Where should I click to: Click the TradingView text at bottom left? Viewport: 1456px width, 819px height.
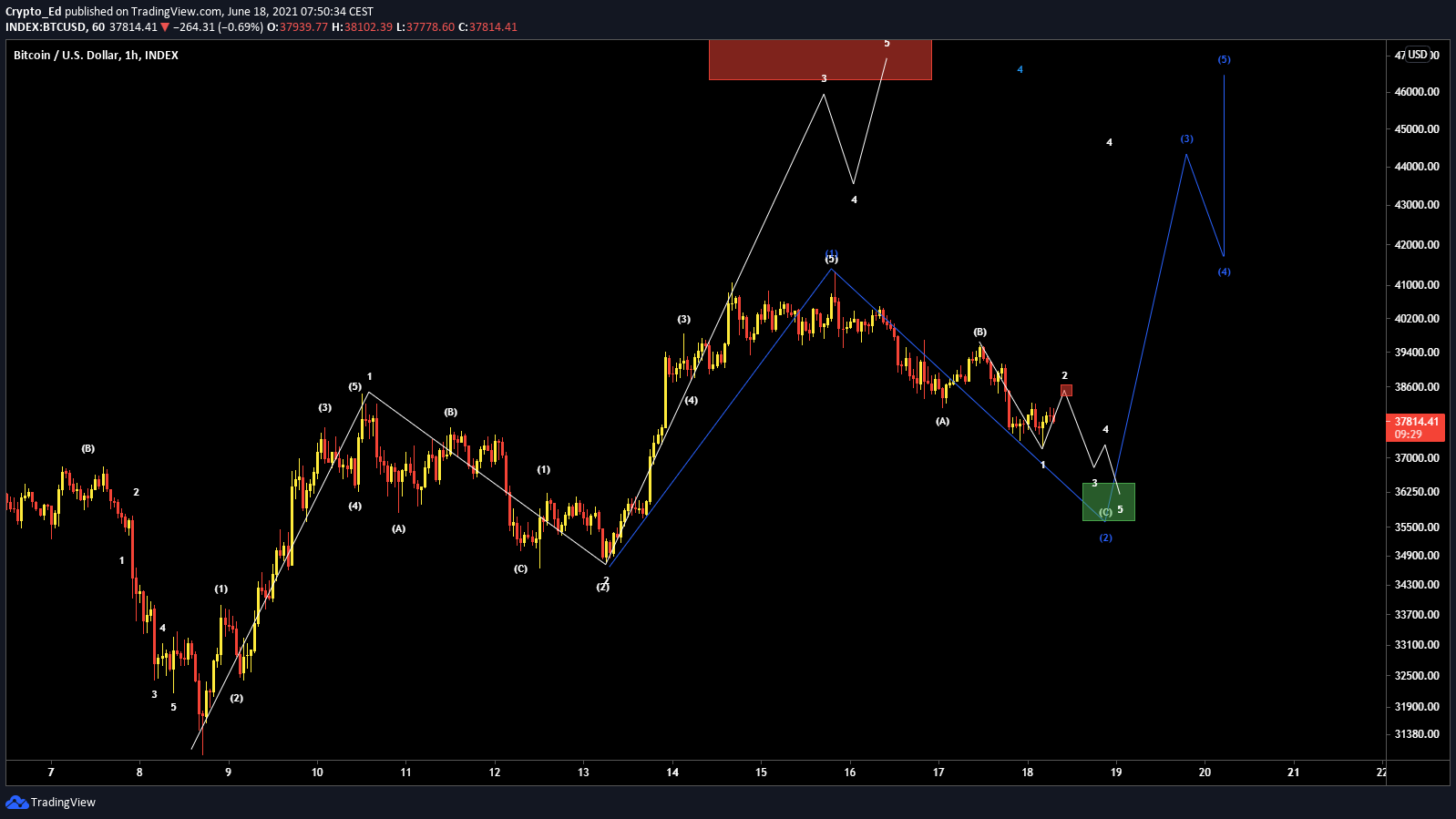pos(63,803)
